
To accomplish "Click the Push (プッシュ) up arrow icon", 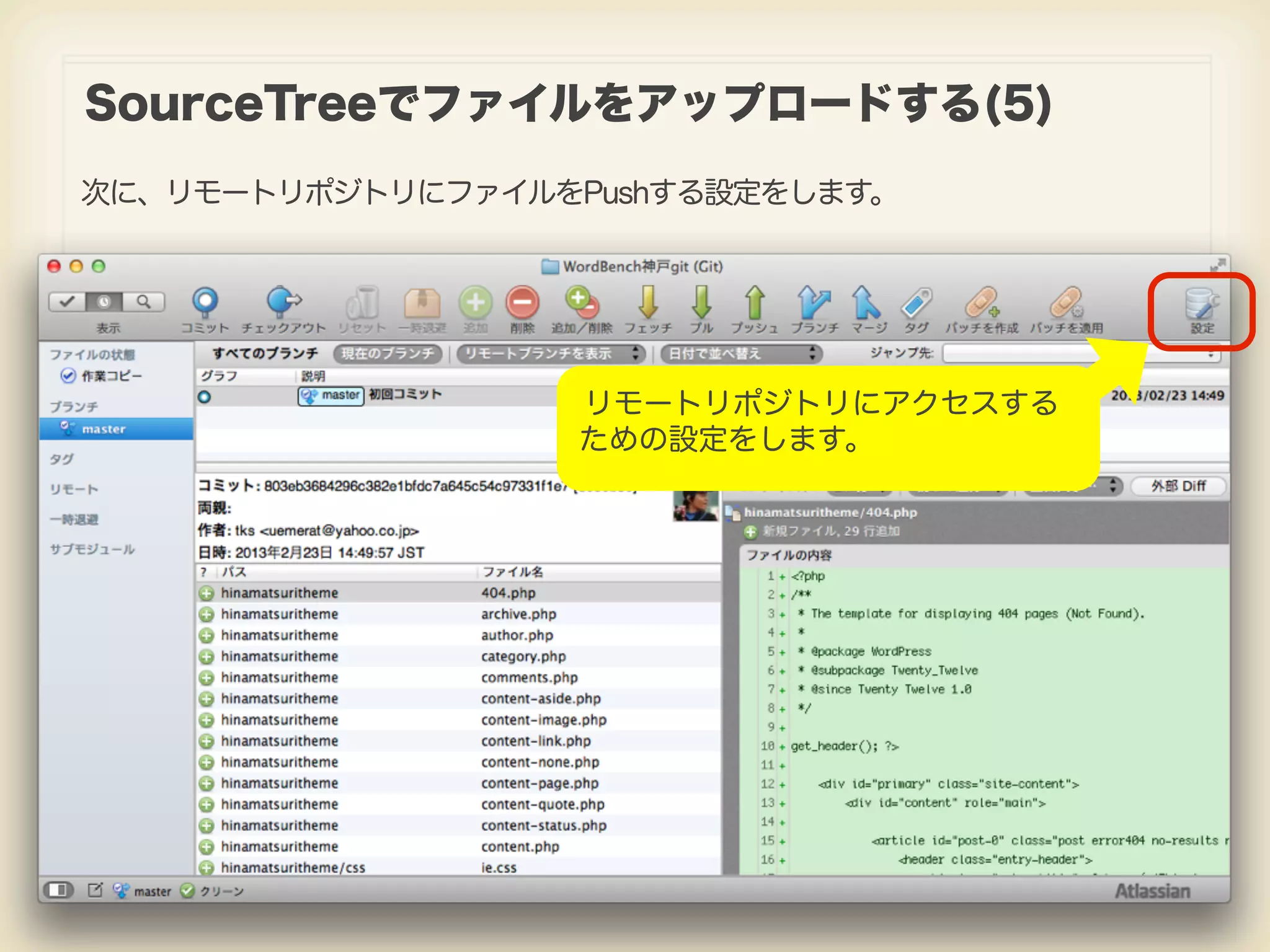I will point(754,302).
